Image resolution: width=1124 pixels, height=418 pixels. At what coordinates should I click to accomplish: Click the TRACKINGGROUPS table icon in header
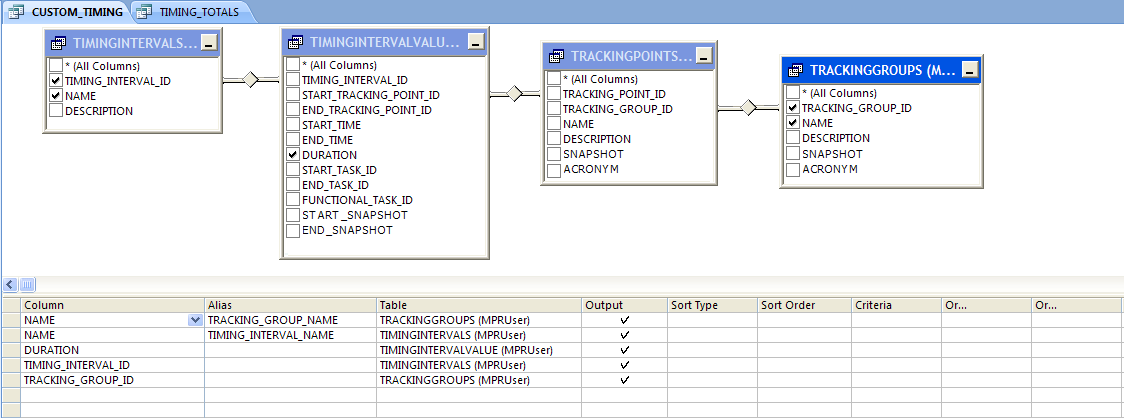point(796,70)
